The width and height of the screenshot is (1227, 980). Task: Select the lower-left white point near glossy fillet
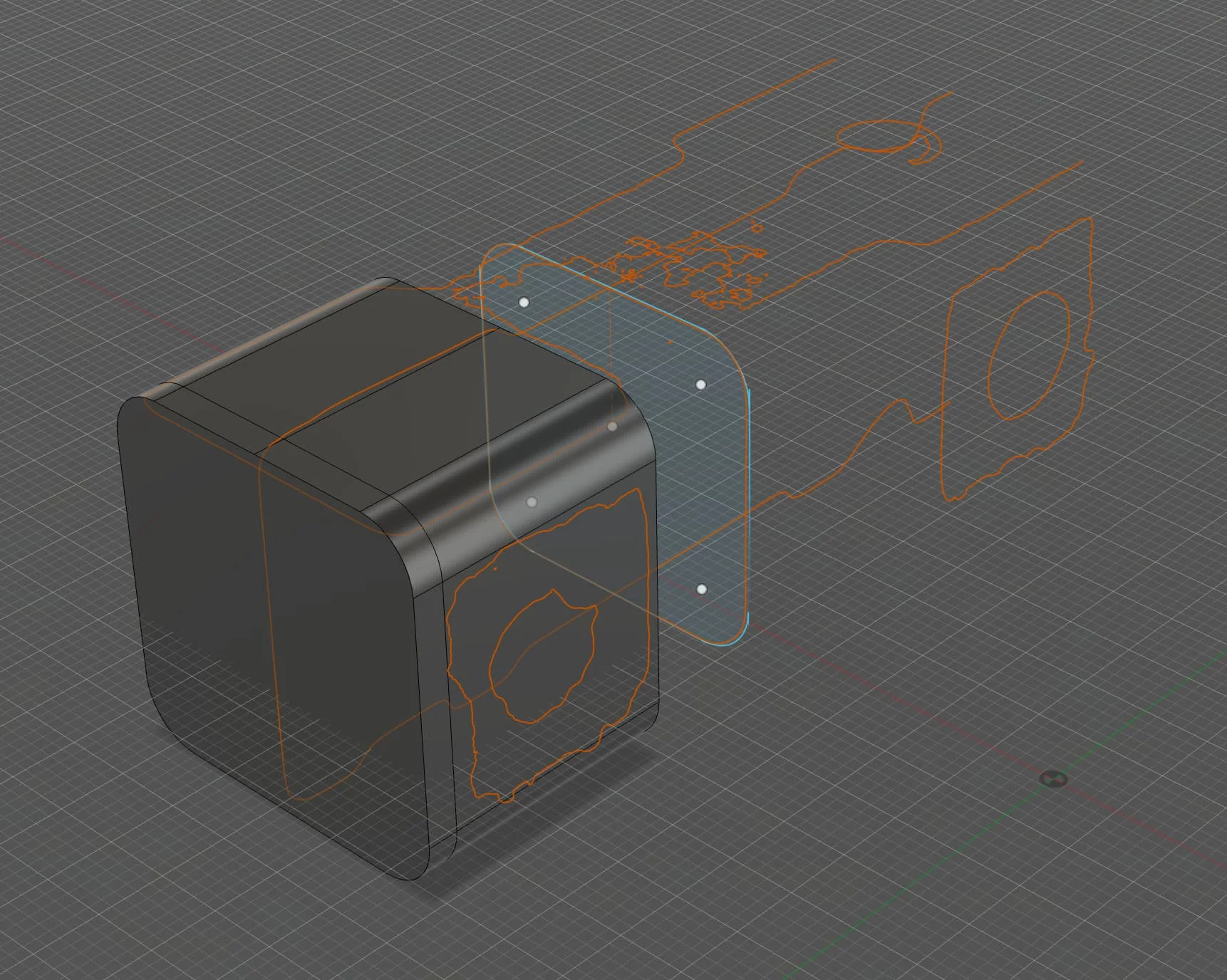click(x=532, y=502)
